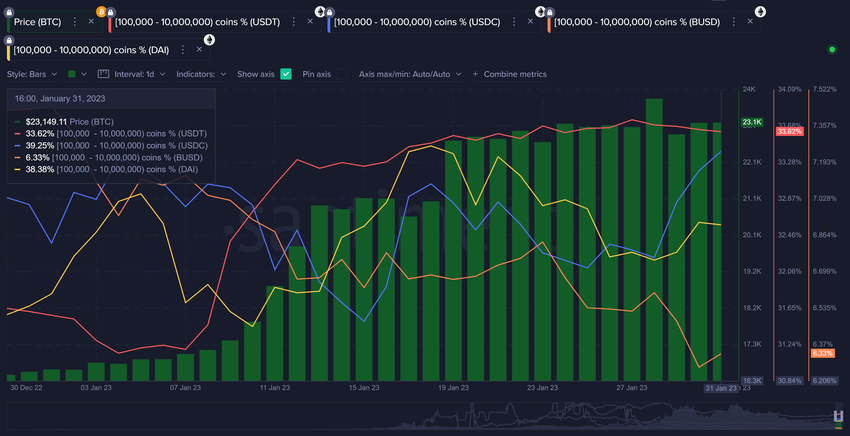Open the Interval: 1d dropdown

click(134, 74)
